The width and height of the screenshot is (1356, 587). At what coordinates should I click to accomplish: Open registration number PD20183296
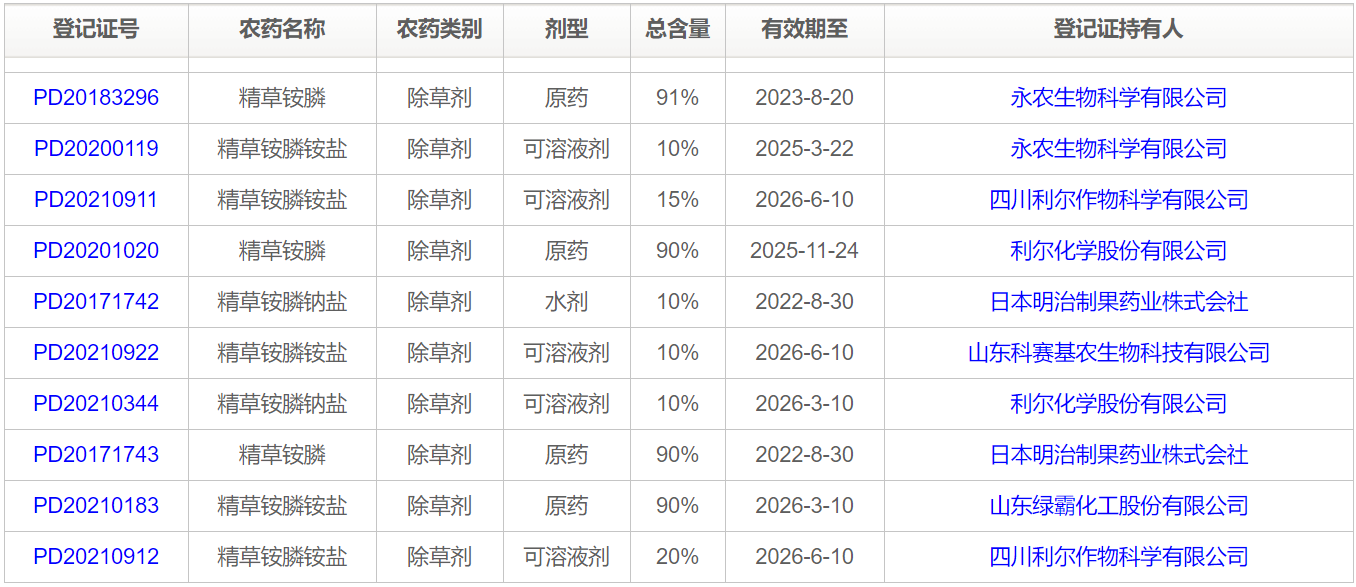[x=96, y=98]
